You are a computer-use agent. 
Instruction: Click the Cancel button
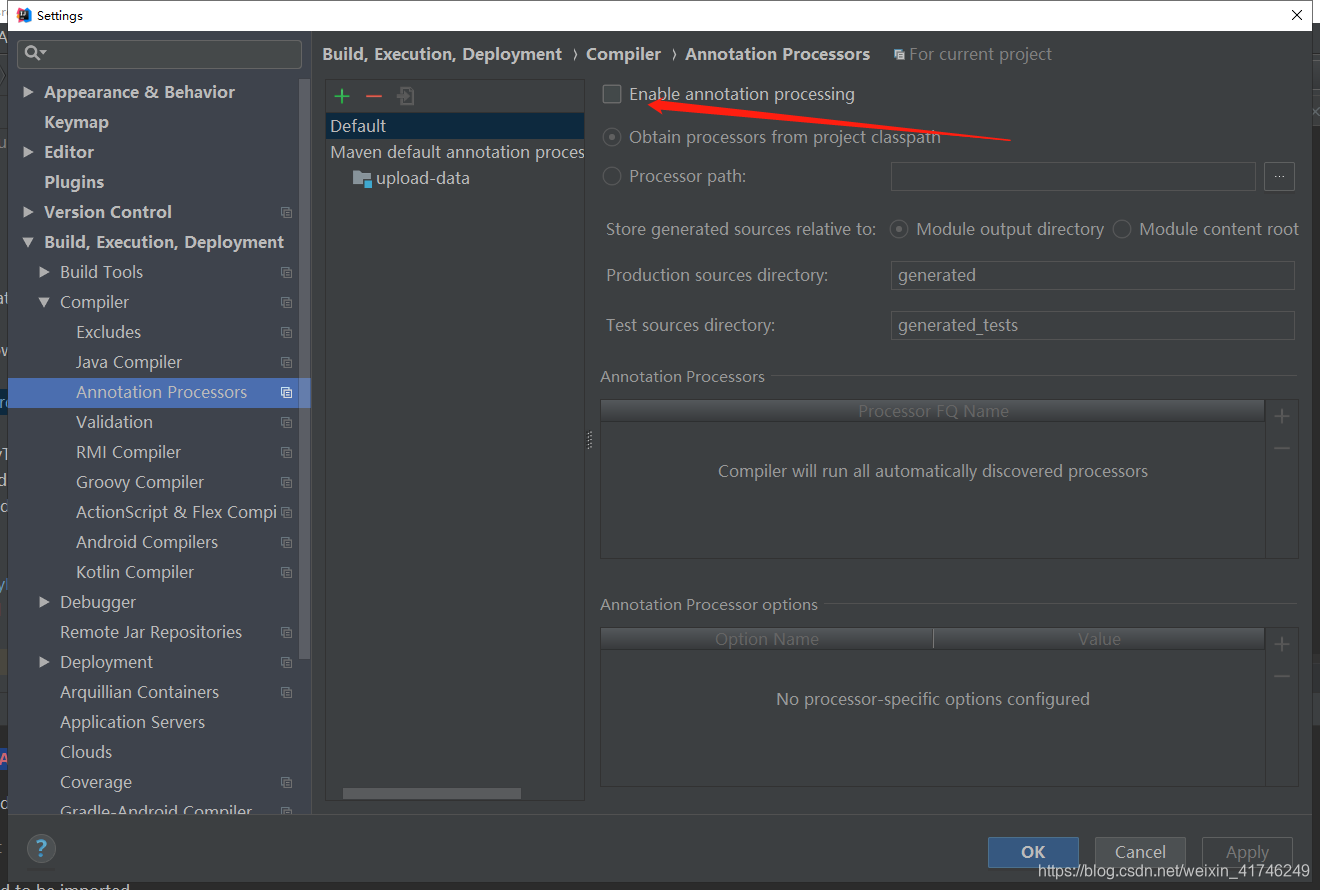(1140, 852)
